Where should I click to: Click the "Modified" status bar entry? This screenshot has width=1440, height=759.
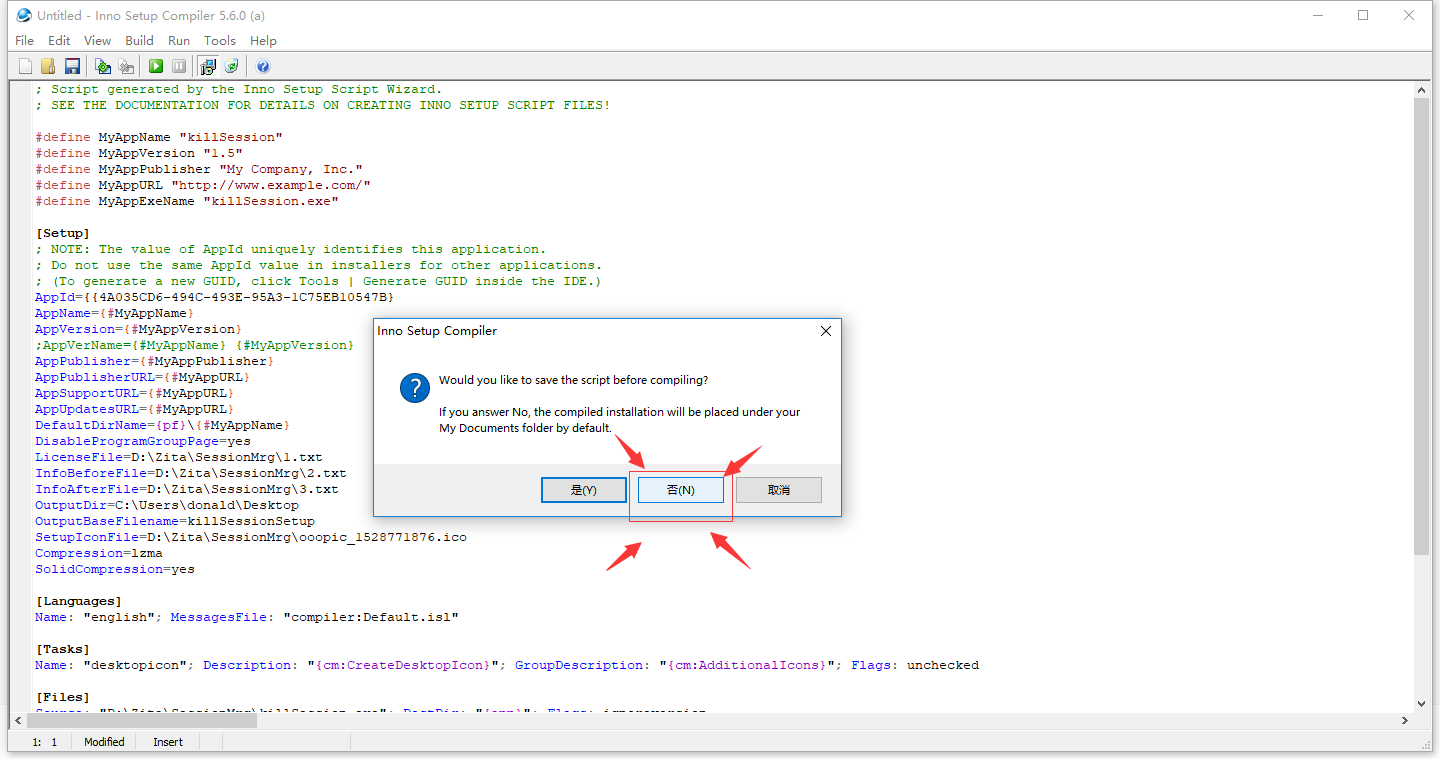tap(104, 742)
